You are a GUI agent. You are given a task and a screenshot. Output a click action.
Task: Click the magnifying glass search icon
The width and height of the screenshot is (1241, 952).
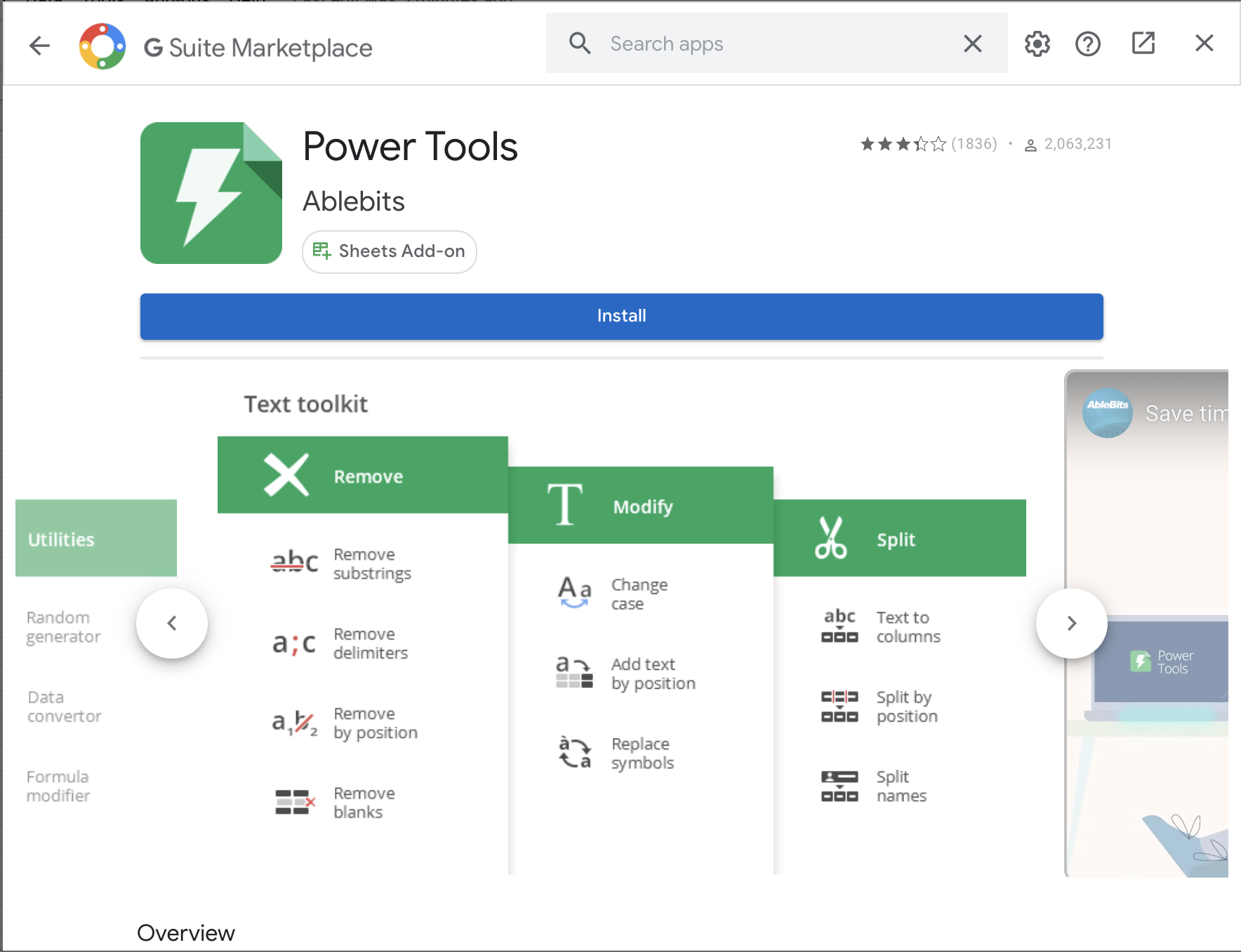580,44
